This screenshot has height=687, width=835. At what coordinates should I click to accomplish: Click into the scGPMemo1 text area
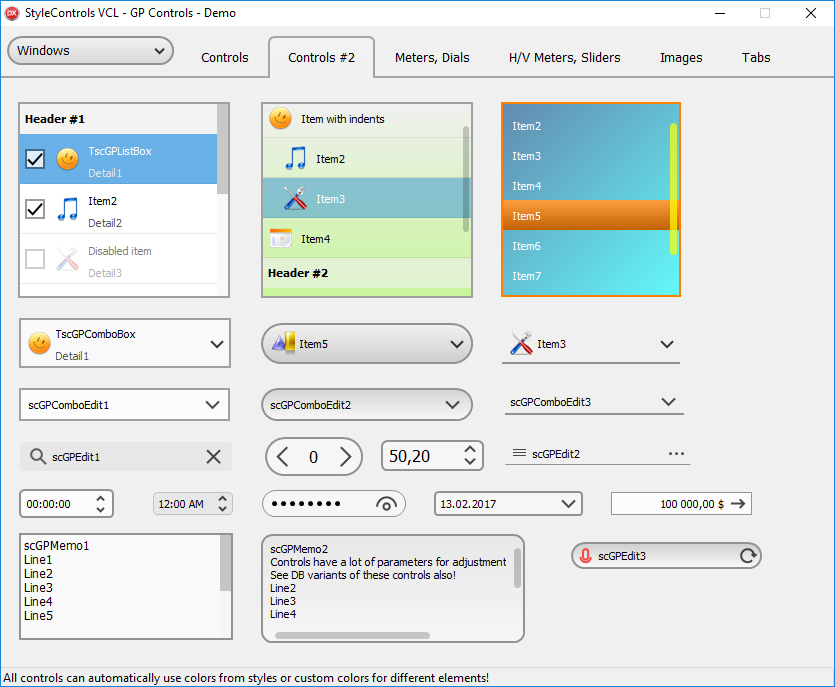pyautogui.click(x=120, y=586)
